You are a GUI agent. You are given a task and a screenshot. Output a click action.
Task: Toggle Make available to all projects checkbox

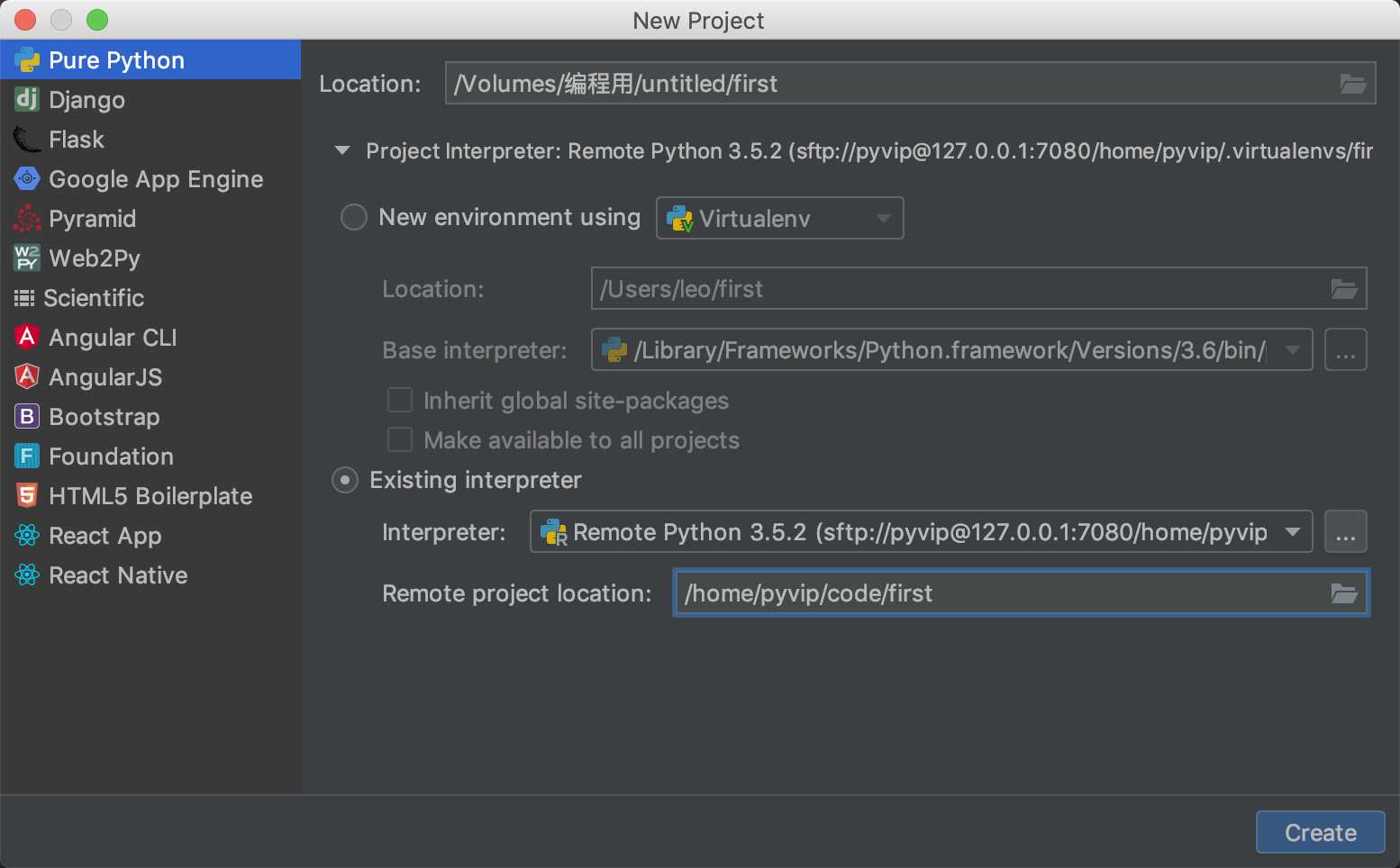(x=399, y=439)
